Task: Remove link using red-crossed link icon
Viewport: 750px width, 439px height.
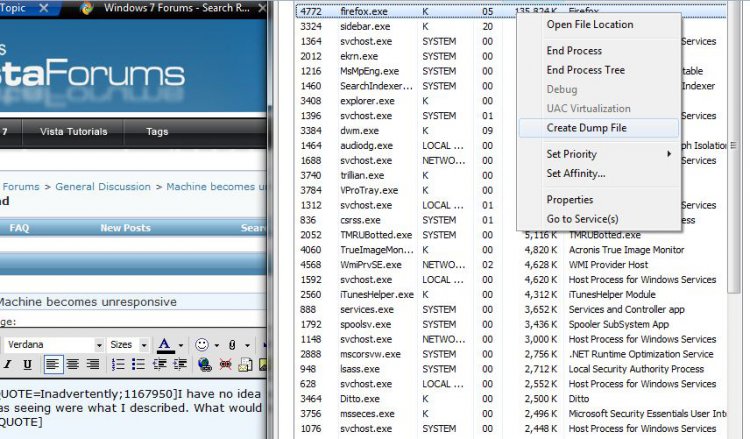Action: 225,364
